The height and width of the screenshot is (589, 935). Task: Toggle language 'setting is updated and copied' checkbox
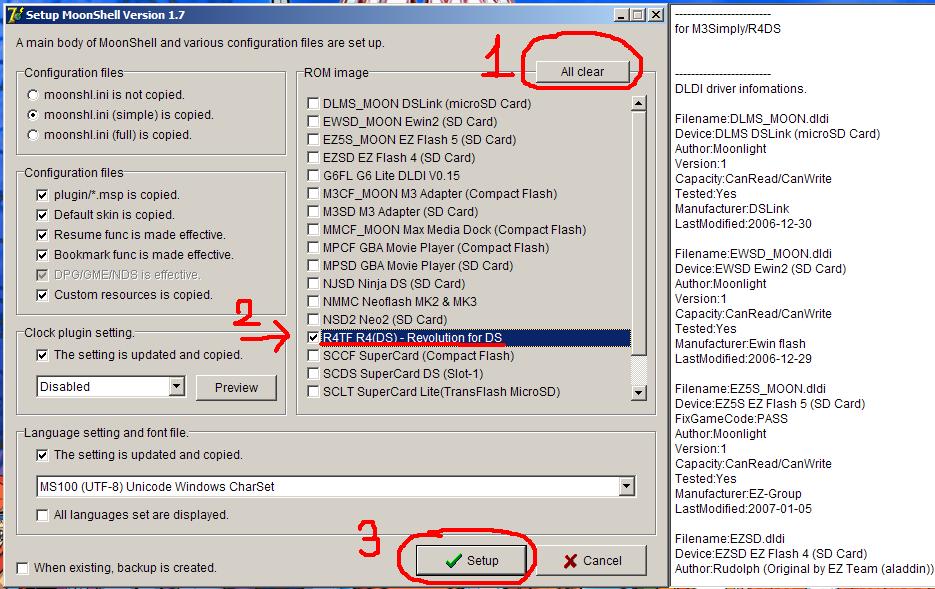pyautogui.click(x=42, y=455)
